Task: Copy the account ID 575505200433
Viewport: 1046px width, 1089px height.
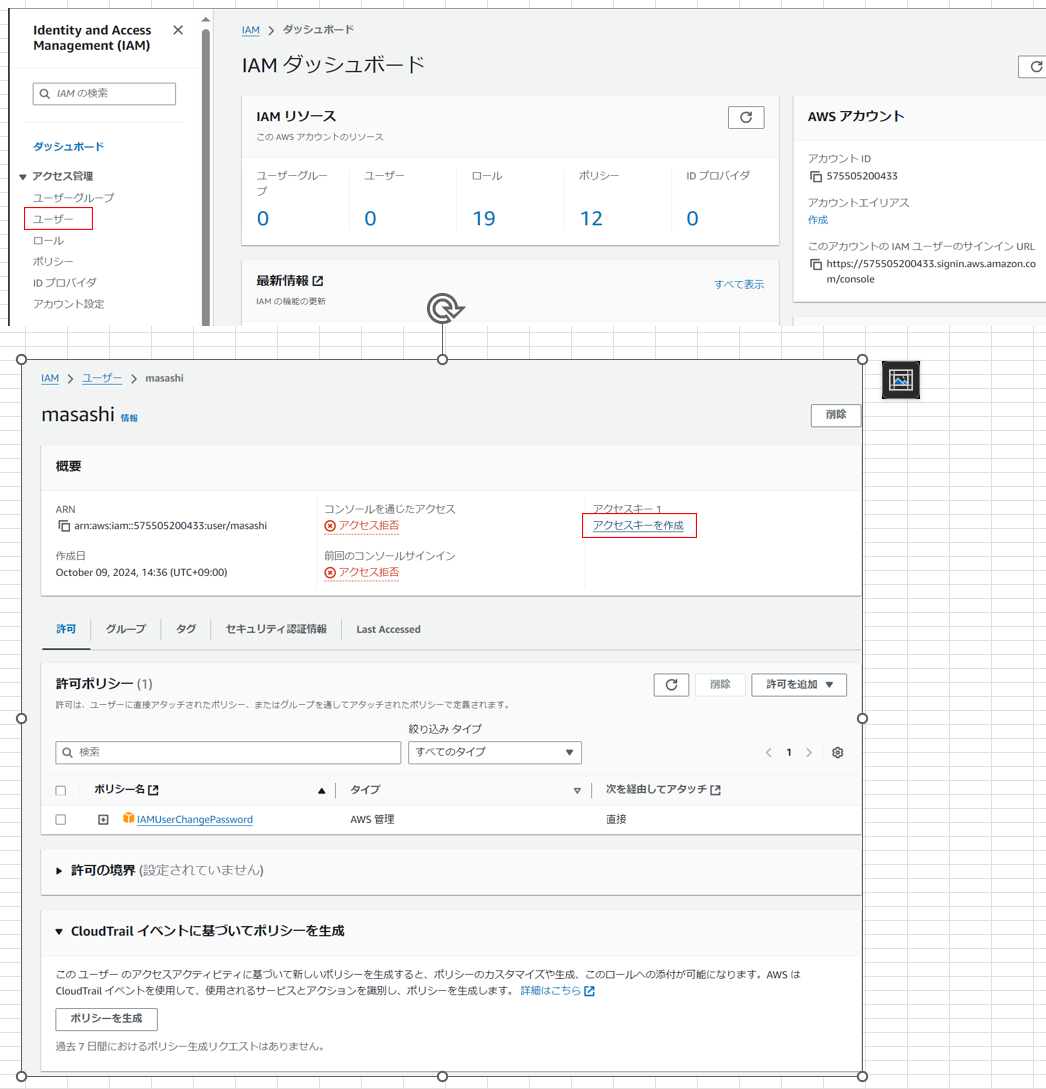Action: (815, 176)
